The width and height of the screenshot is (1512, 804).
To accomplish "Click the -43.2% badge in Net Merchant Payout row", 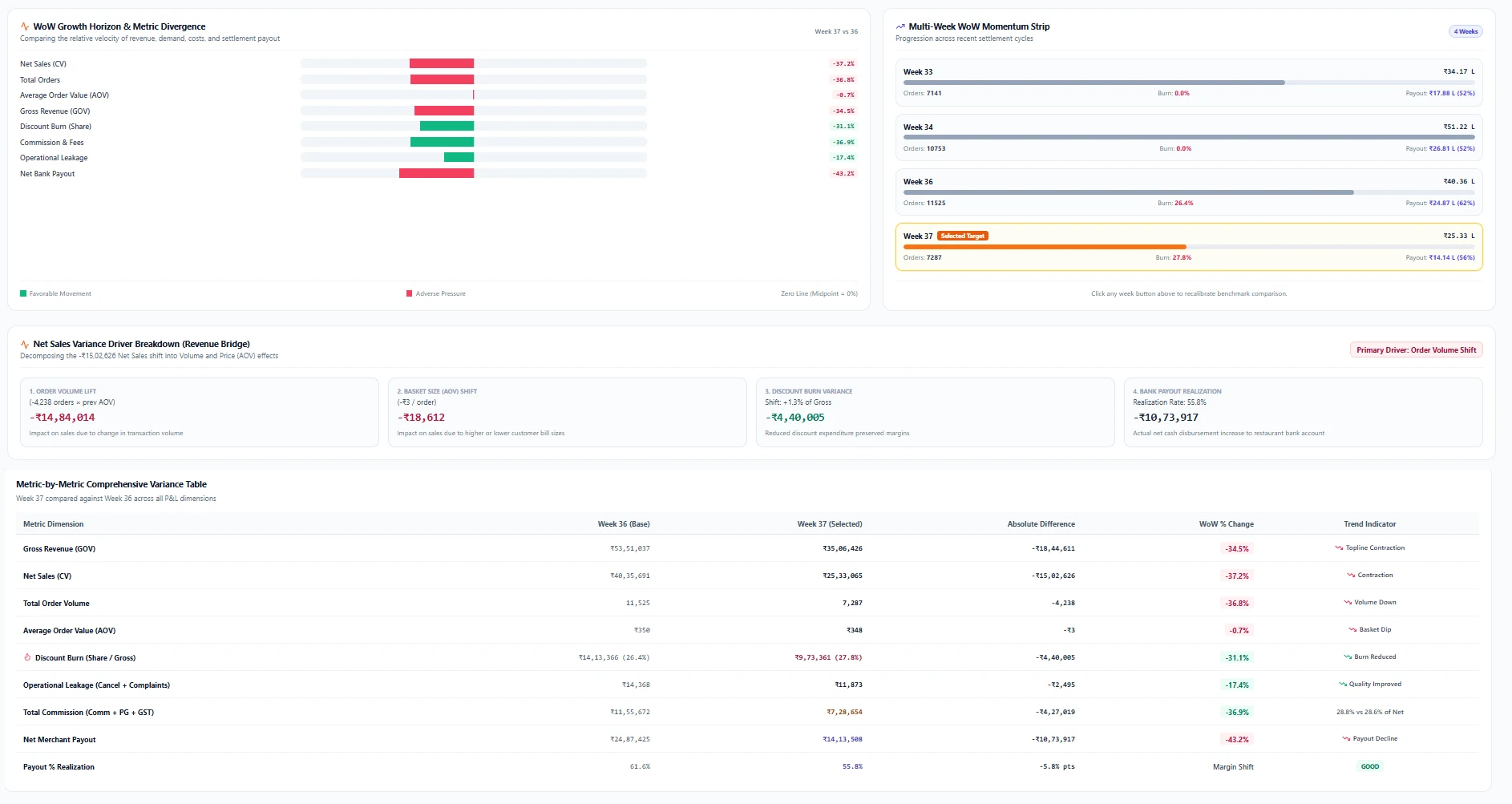I will [1237, 740].
